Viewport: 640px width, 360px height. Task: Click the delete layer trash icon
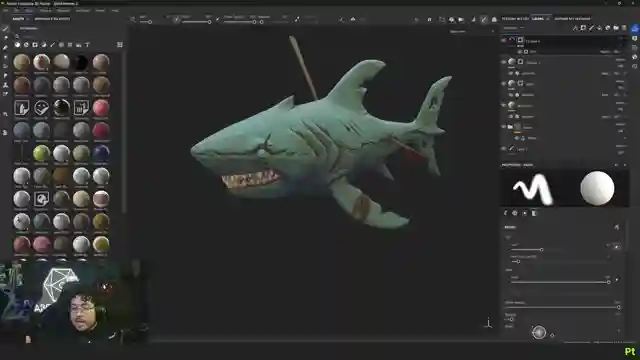(x=624, y=28)
